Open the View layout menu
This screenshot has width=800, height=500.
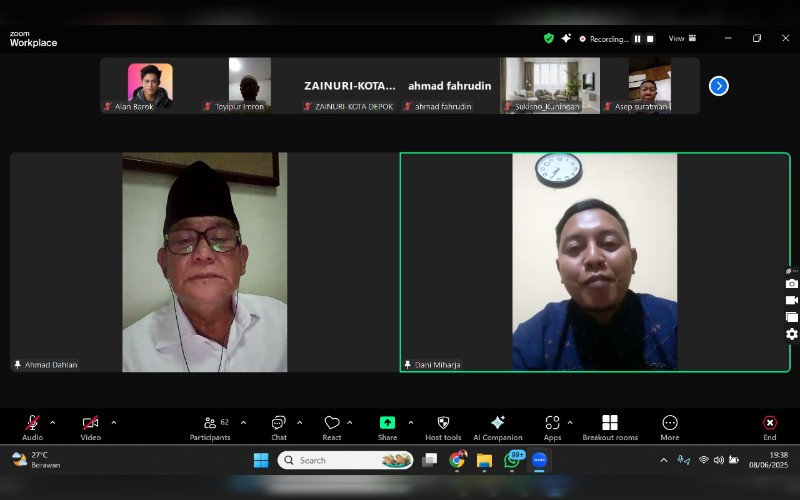click(682, 38)
